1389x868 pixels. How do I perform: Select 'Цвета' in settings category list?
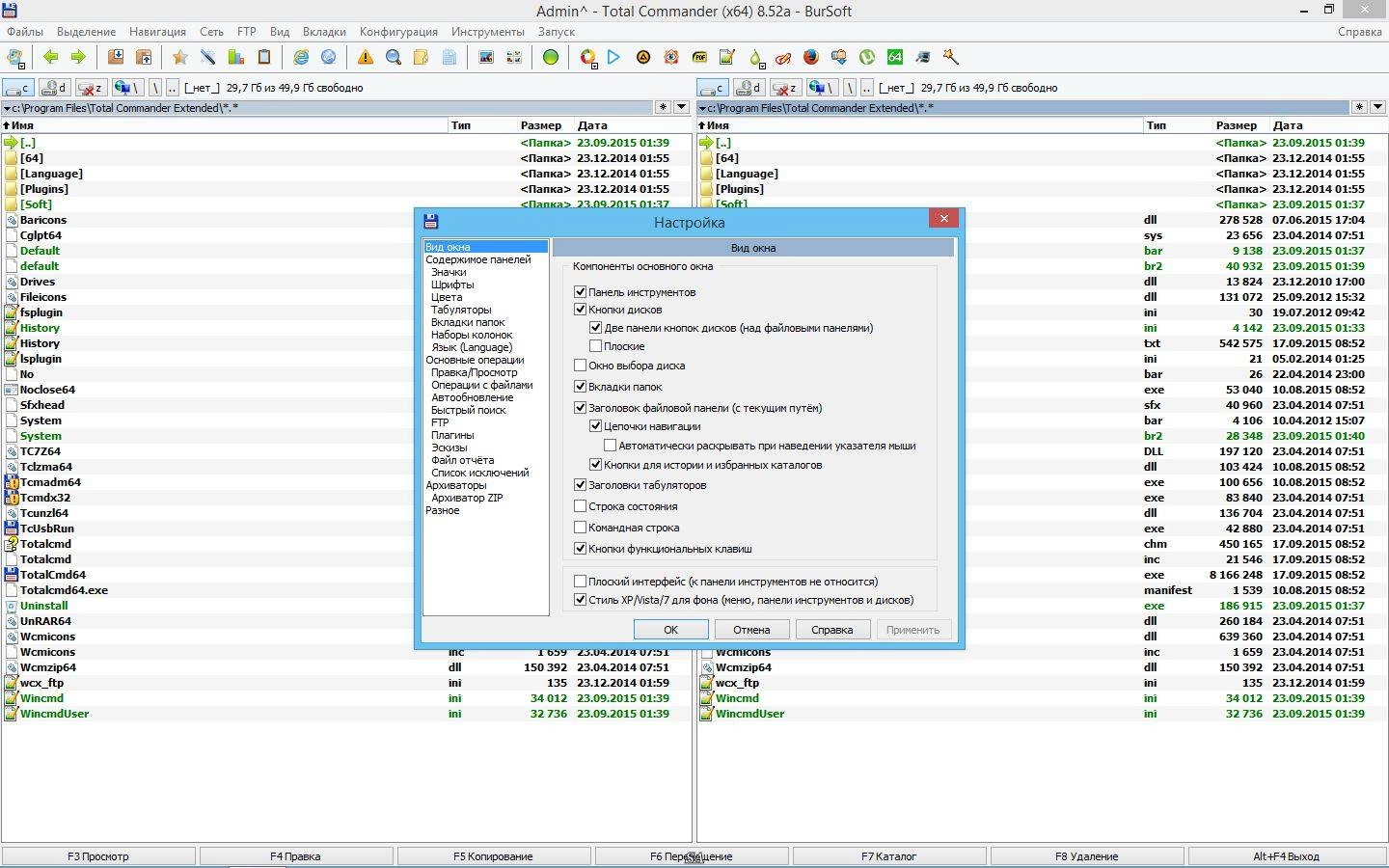point(447,297)
